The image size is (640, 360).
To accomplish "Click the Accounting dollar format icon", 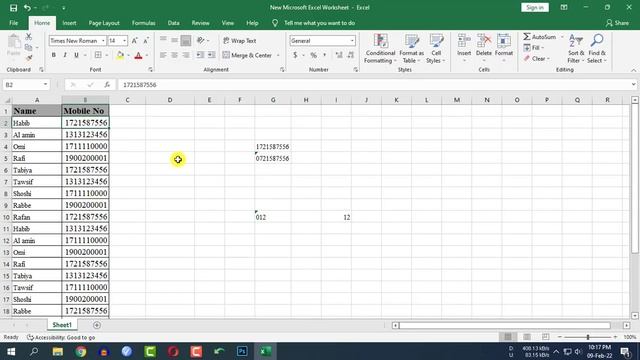I will pyautogui.click(x=295, y=55).
